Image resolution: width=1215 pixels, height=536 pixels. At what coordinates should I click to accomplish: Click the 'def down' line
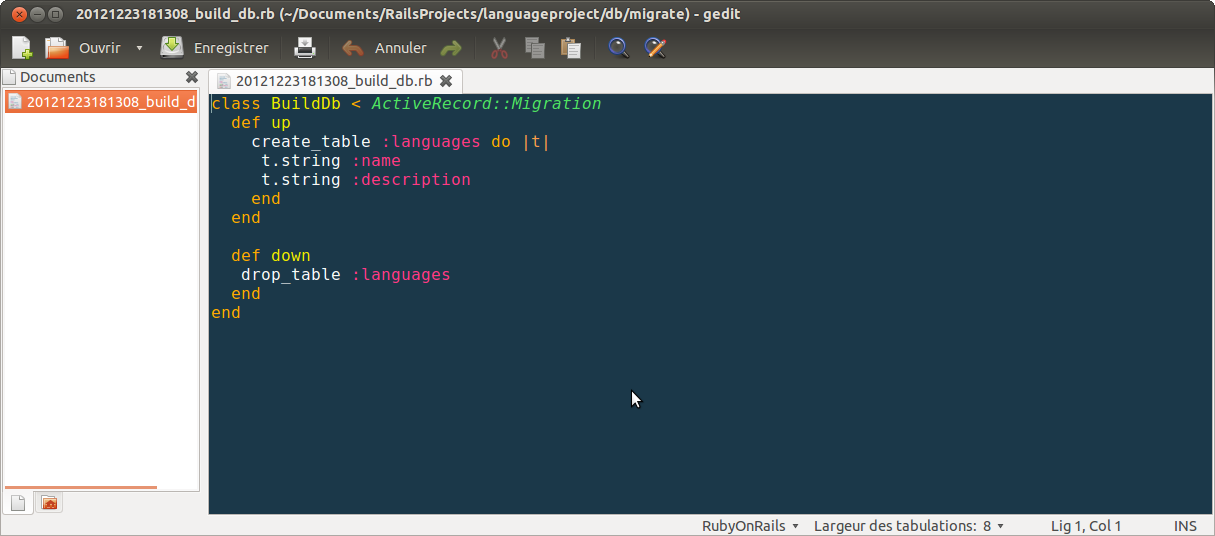(271, 256)
